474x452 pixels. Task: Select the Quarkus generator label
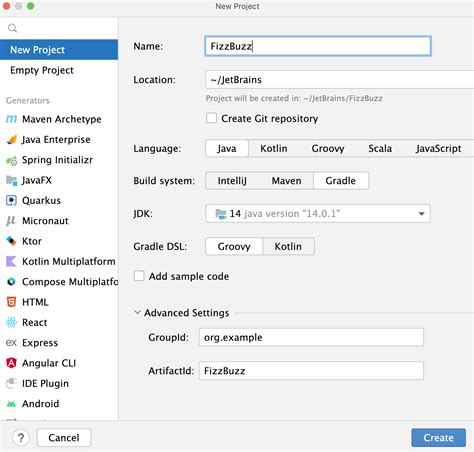pos(41,200)
